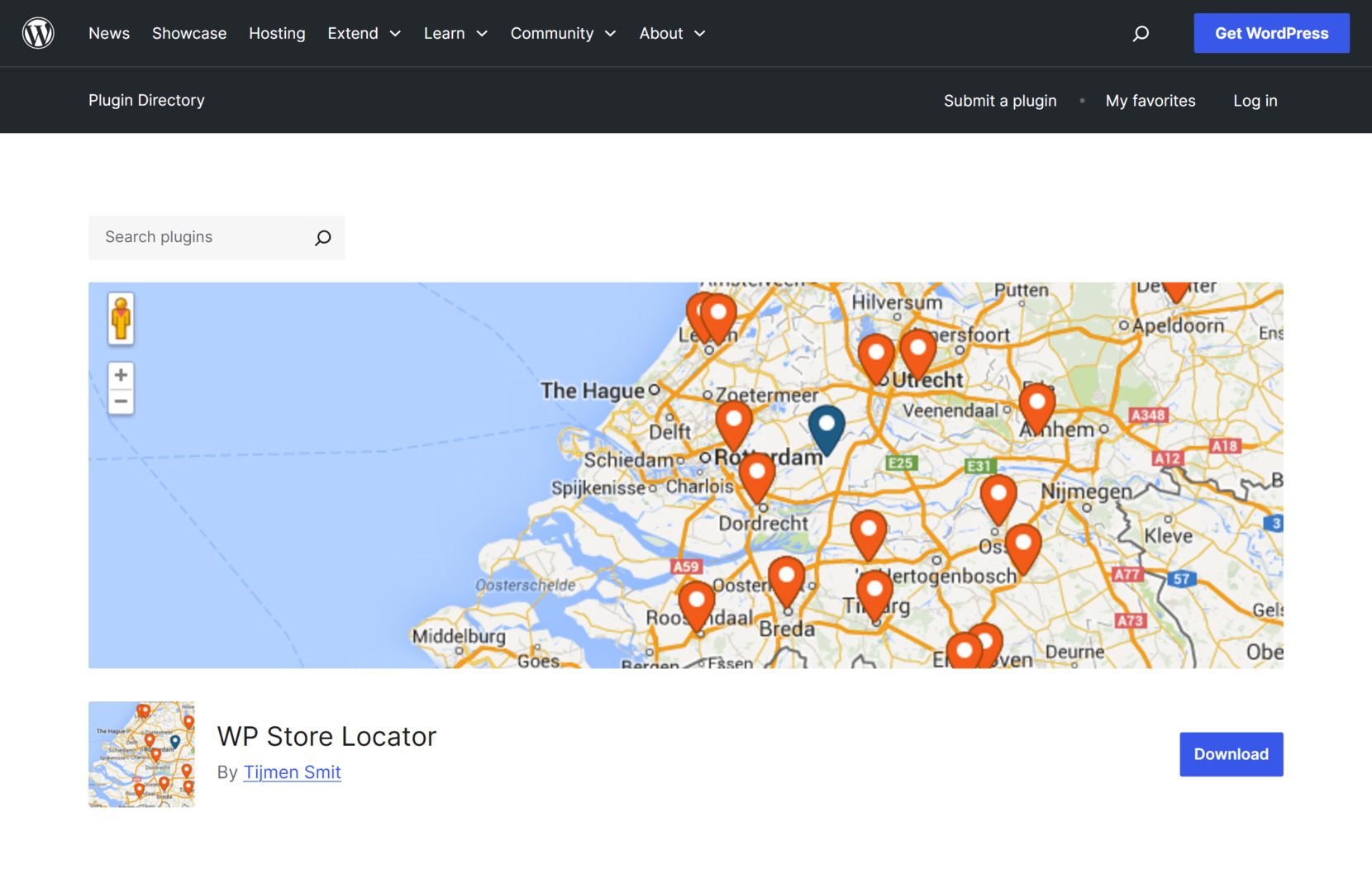The width and height of the screenshot is (1372, 869).
Task: Zoom out on the map
Action: point(121,401)
